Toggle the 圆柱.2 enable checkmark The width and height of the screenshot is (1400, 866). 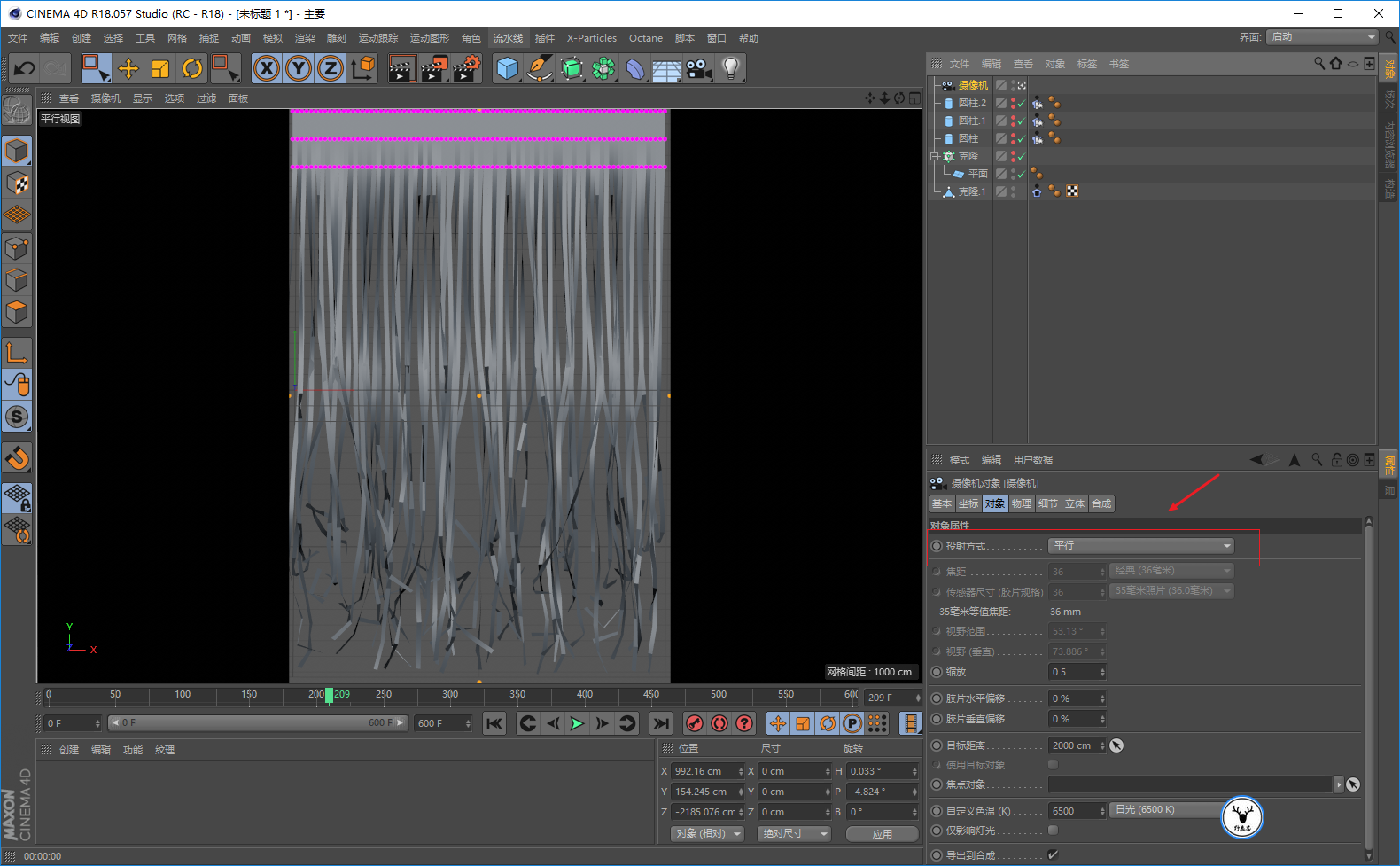(x=1022, y=104)
